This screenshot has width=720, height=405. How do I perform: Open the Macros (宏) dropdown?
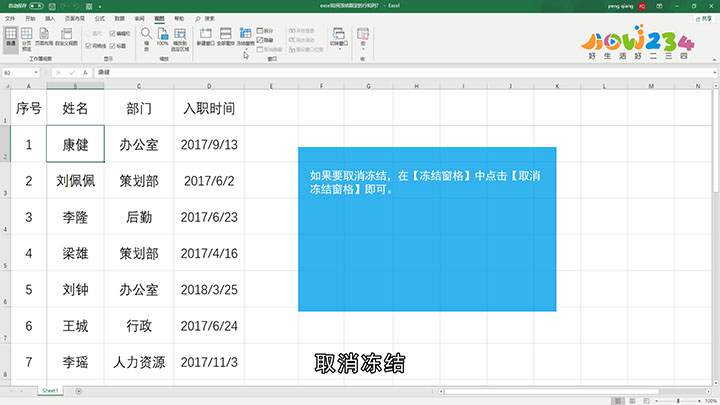pos(363,38)
